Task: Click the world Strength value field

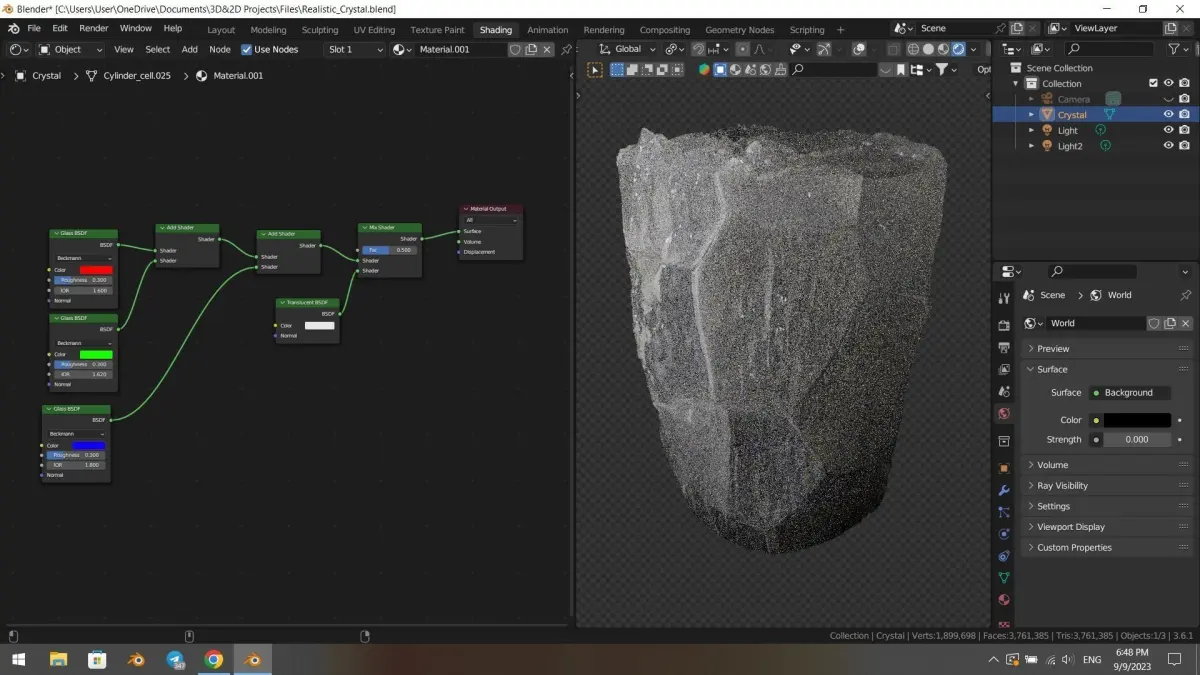Action: coord(1137,439)
